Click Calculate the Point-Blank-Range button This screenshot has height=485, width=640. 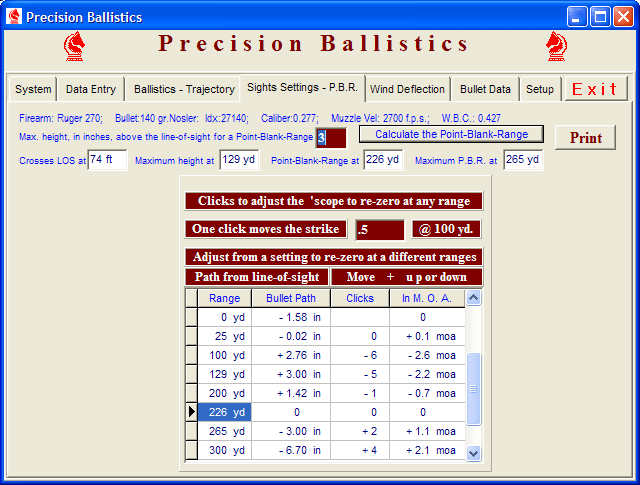click(451, 134)
